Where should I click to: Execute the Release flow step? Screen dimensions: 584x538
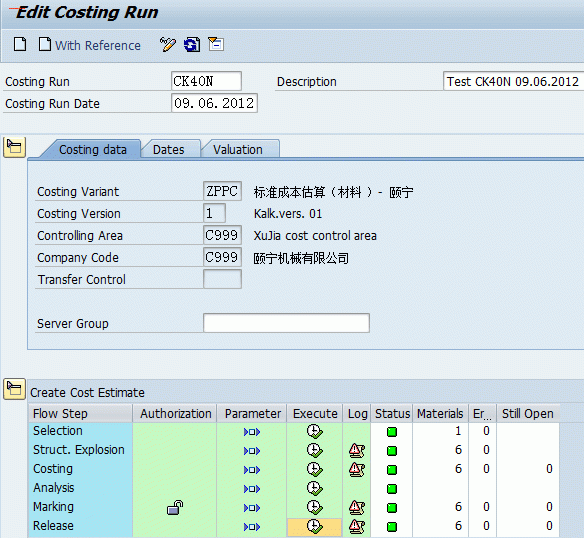[x=314, y=526]
